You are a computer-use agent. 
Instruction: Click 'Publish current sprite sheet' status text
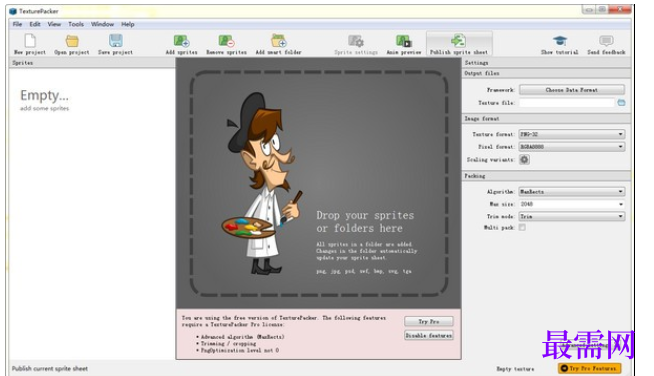[50, 368]
